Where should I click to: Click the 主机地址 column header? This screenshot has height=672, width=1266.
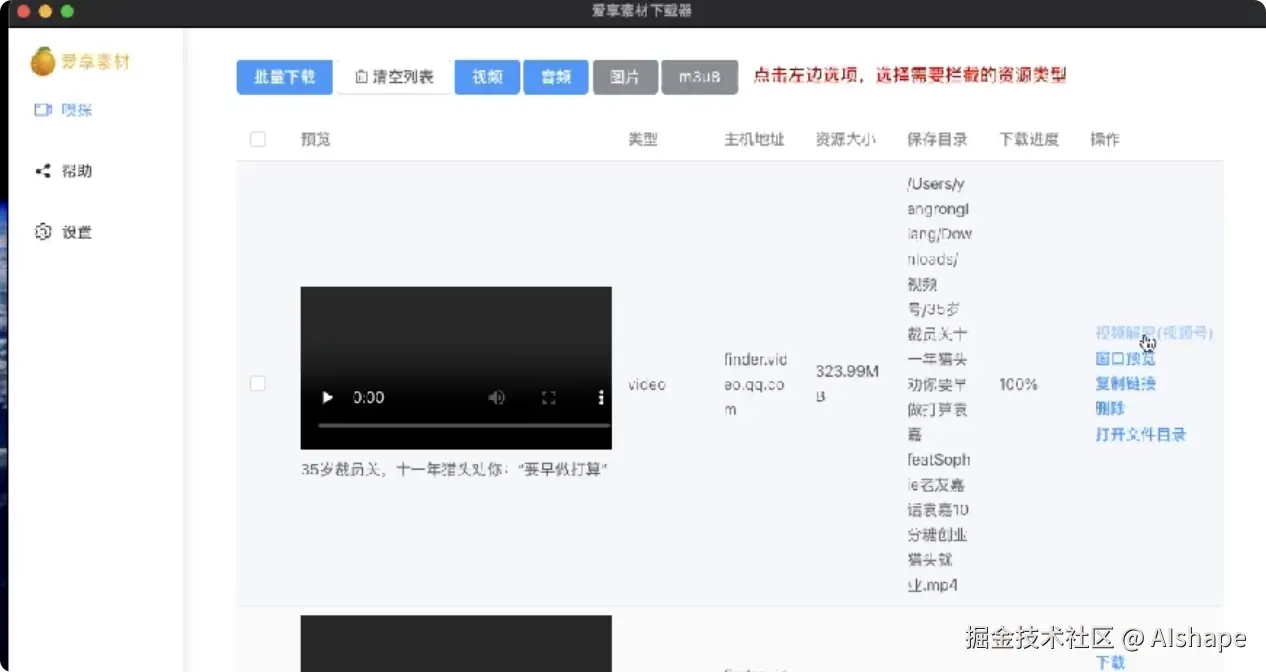[x=754, y=139]
